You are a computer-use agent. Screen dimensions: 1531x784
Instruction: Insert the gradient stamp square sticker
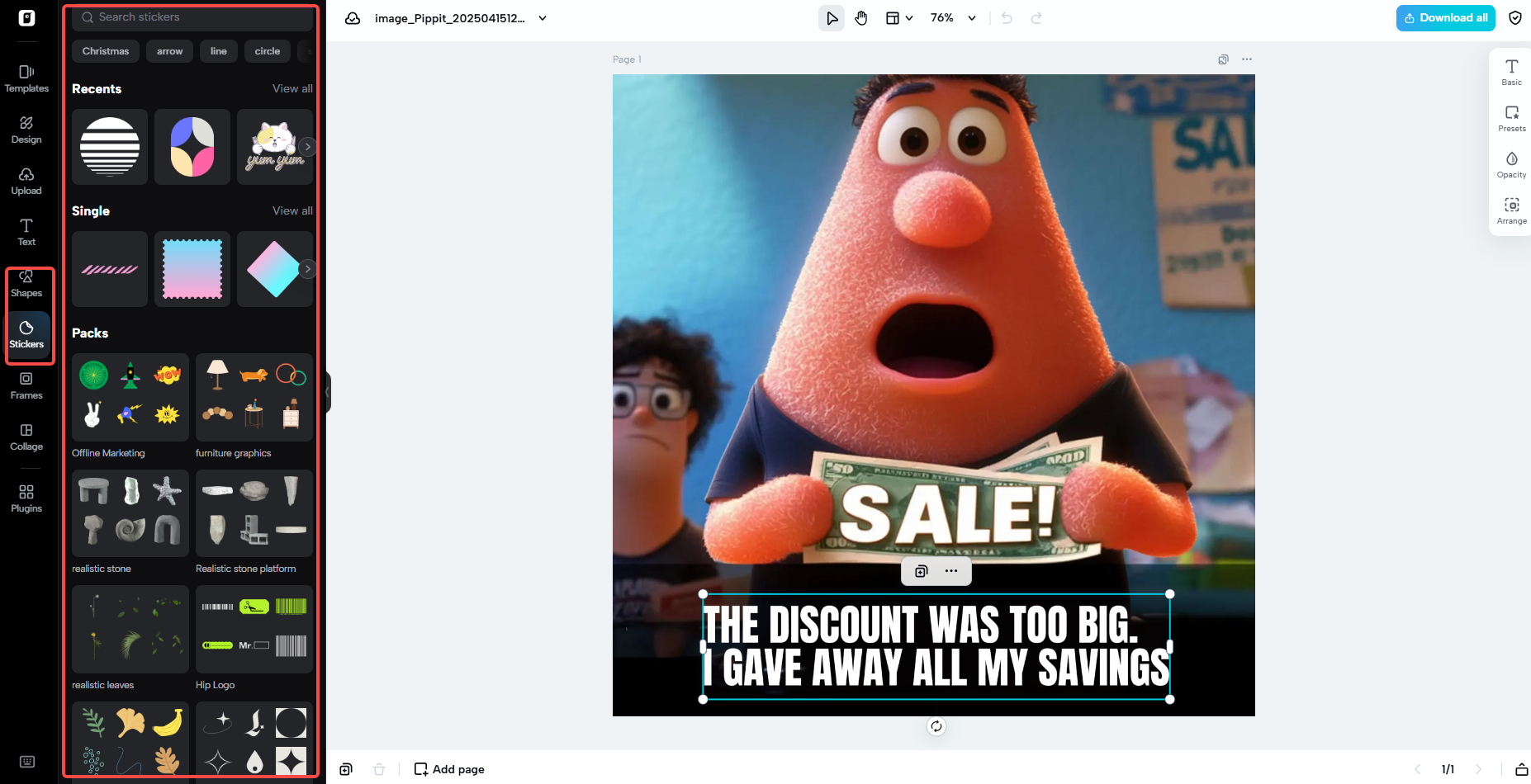pos(192,269)
